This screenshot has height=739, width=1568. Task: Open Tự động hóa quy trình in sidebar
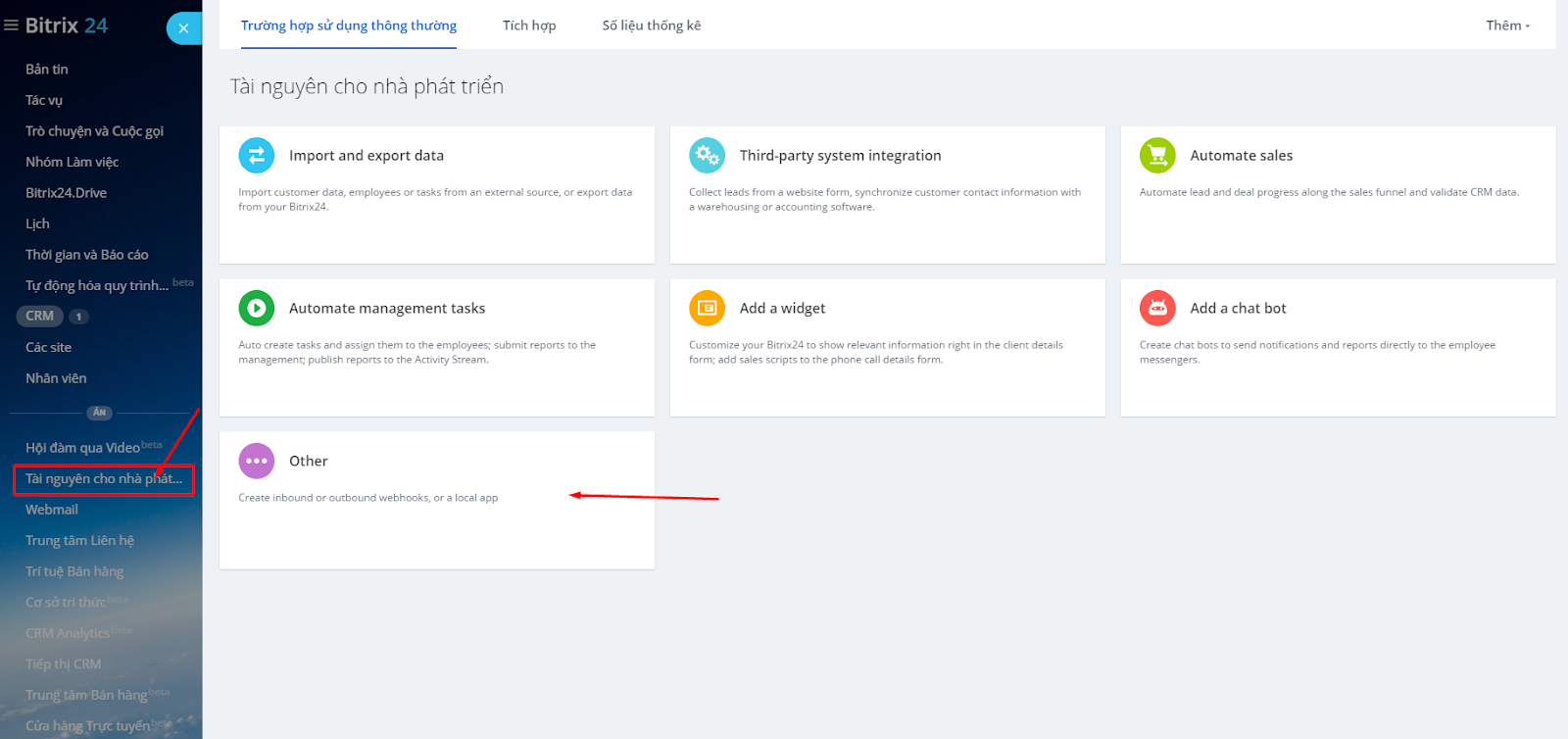[97, 285]
